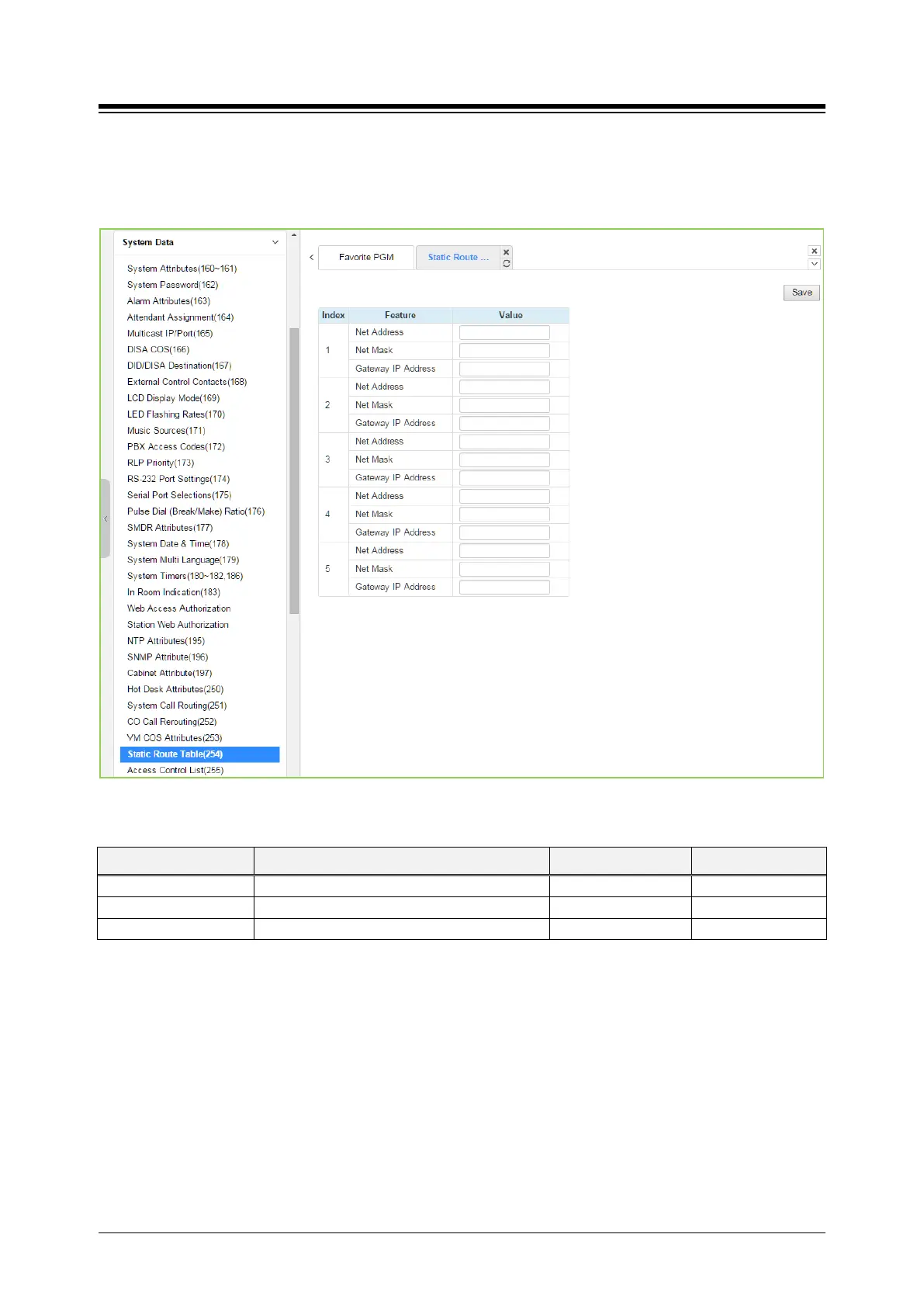Screen dimensions: 924x1307
Task: Open In Room Indication(183)
Action: pos(174,592)
